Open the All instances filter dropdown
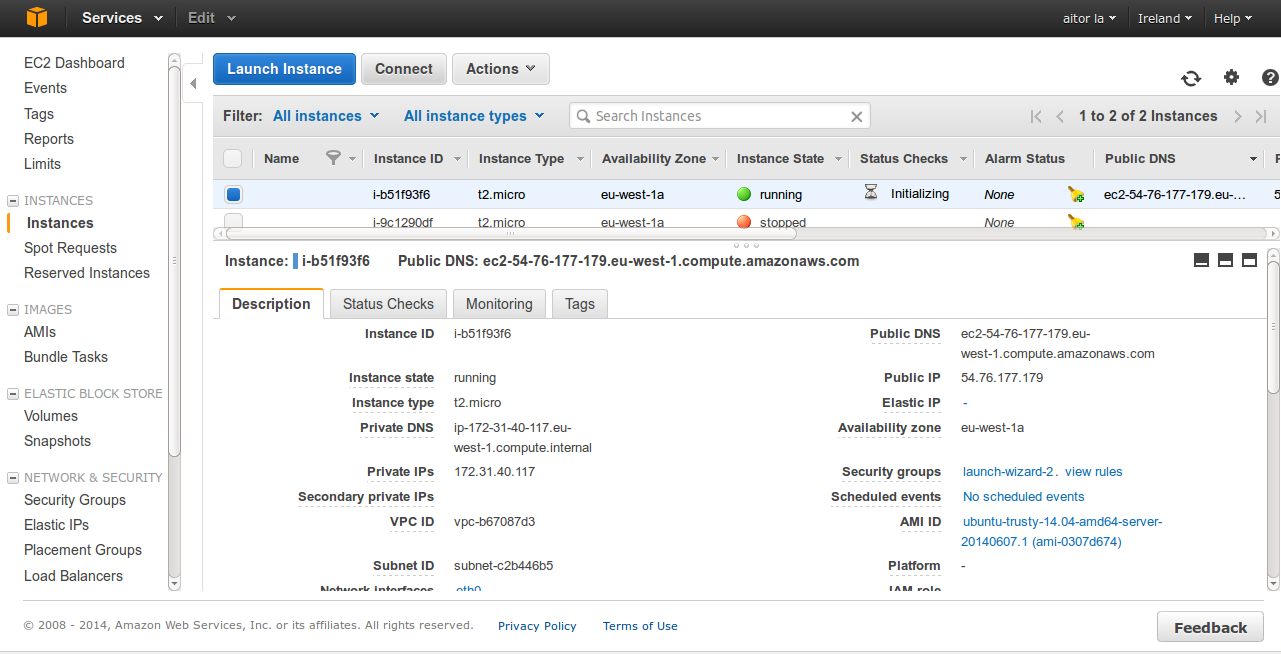This screenshot has height=654, width=1281. [326, 116]
